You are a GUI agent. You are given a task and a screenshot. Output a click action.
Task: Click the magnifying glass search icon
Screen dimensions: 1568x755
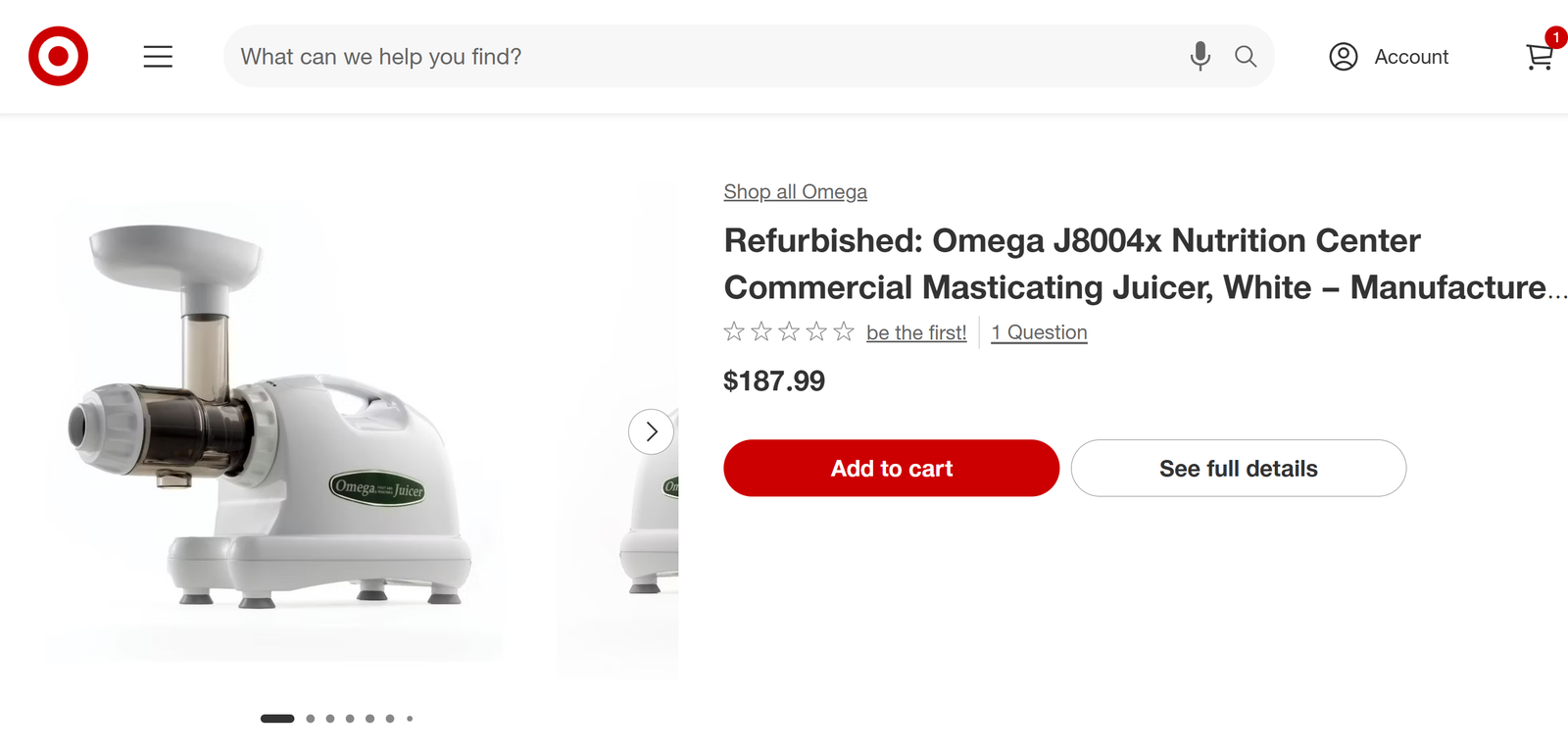[1246, 56]
